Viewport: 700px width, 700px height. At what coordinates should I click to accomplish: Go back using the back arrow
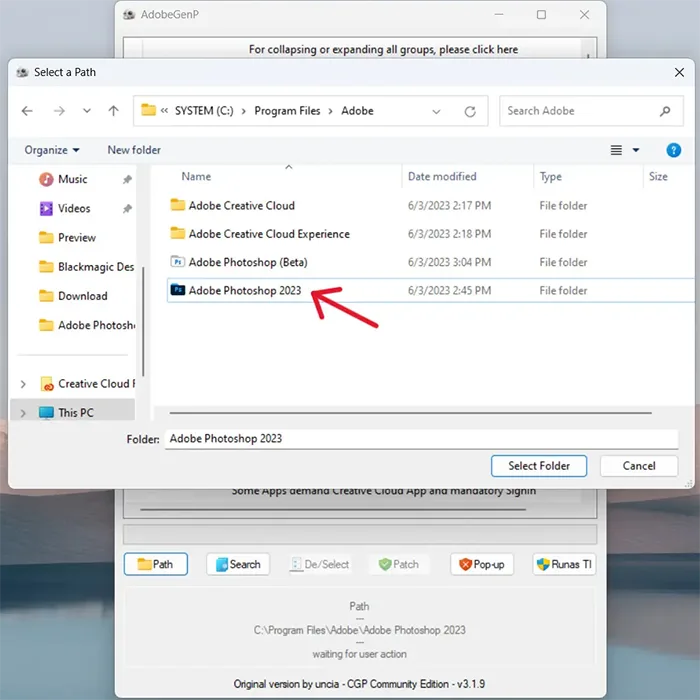pyautogui.click(x=27, y=111)
